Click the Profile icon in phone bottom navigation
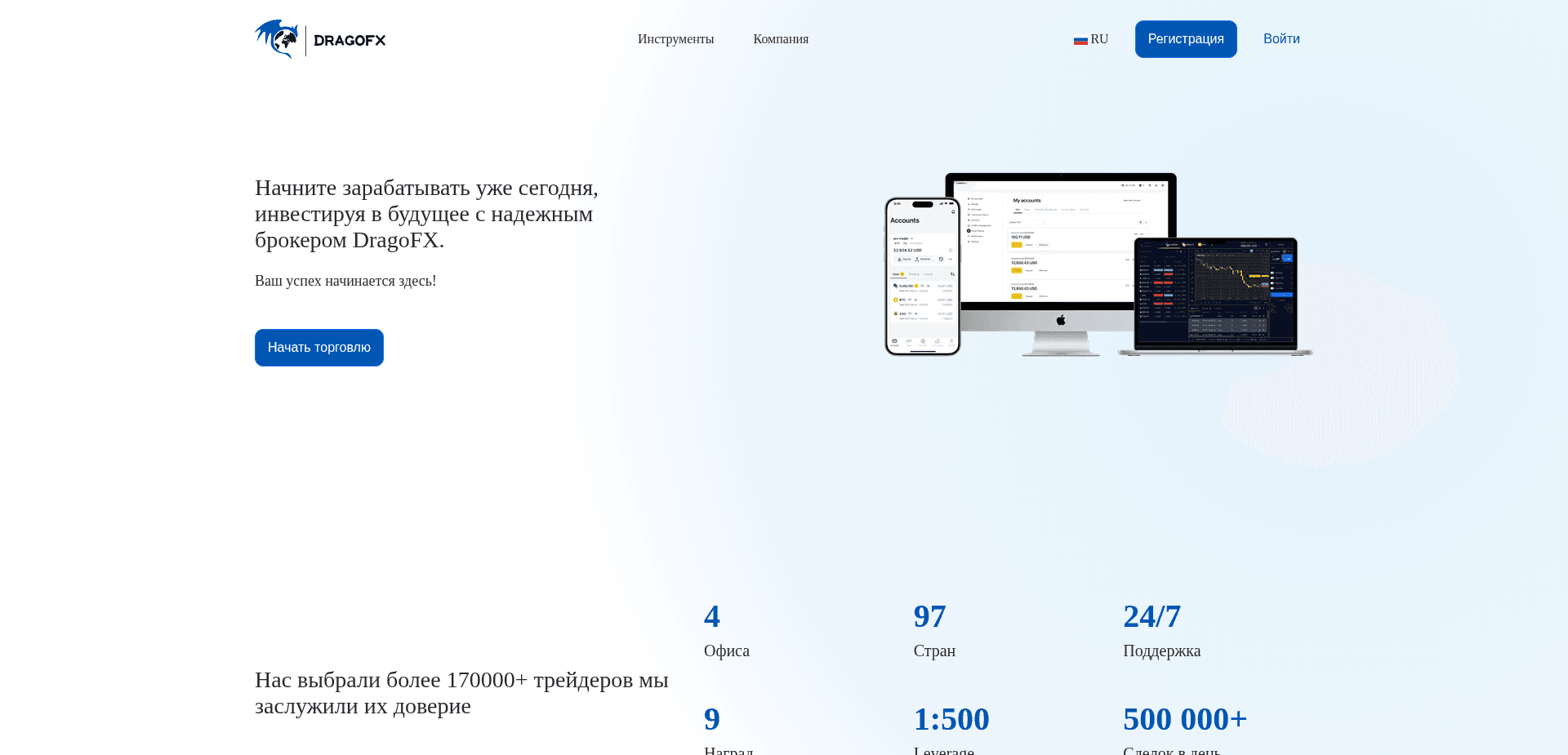Screen dimensions: 1568x755 [x=951, y=341]
